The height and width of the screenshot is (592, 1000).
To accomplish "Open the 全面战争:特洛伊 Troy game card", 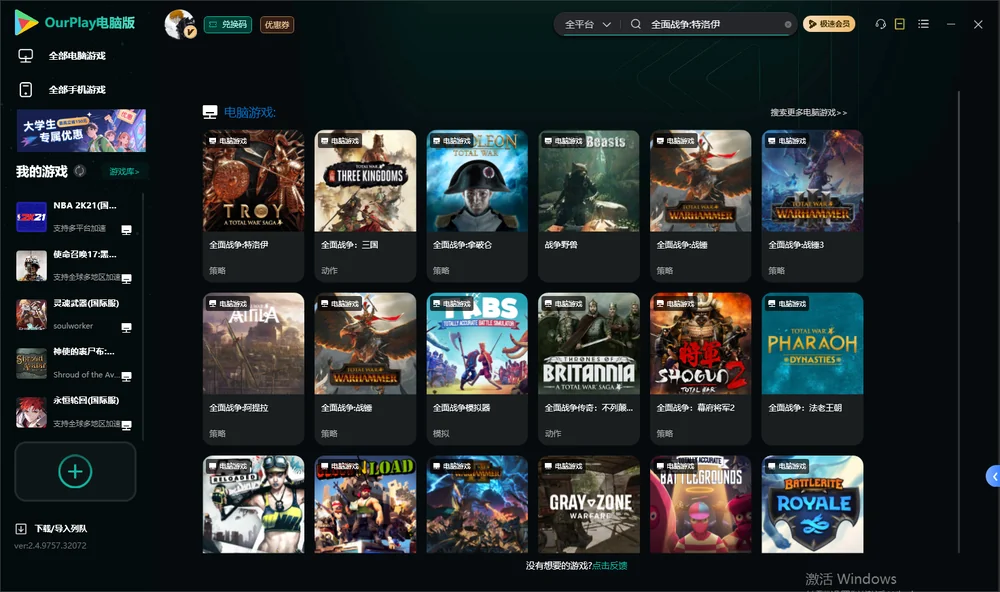I will point(253,205).
